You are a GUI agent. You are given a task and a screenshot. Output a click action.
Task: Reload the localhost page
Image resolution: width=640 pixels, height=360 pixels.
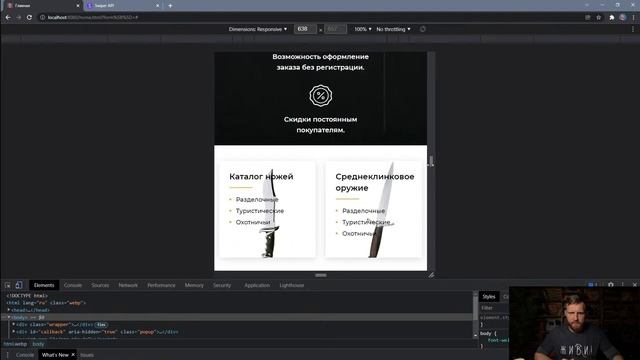[29, 18]
